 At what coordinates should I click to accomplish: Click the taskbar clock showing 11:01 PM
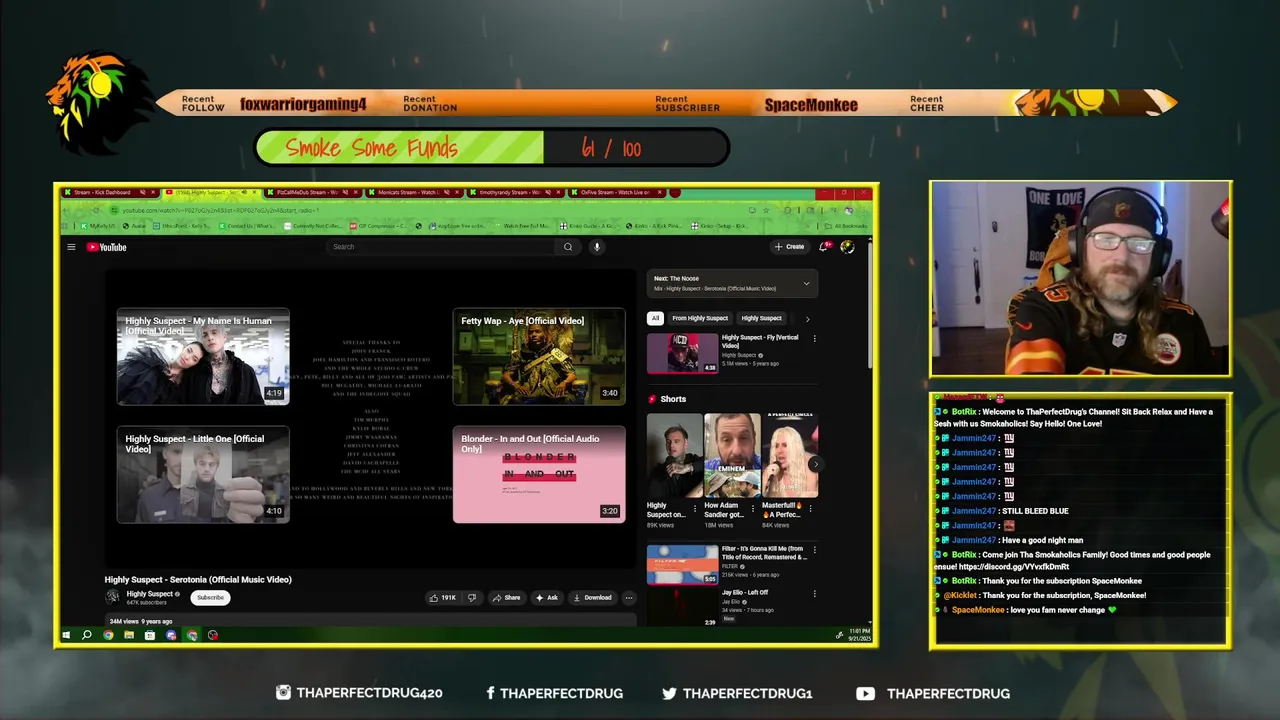(860, 635)
